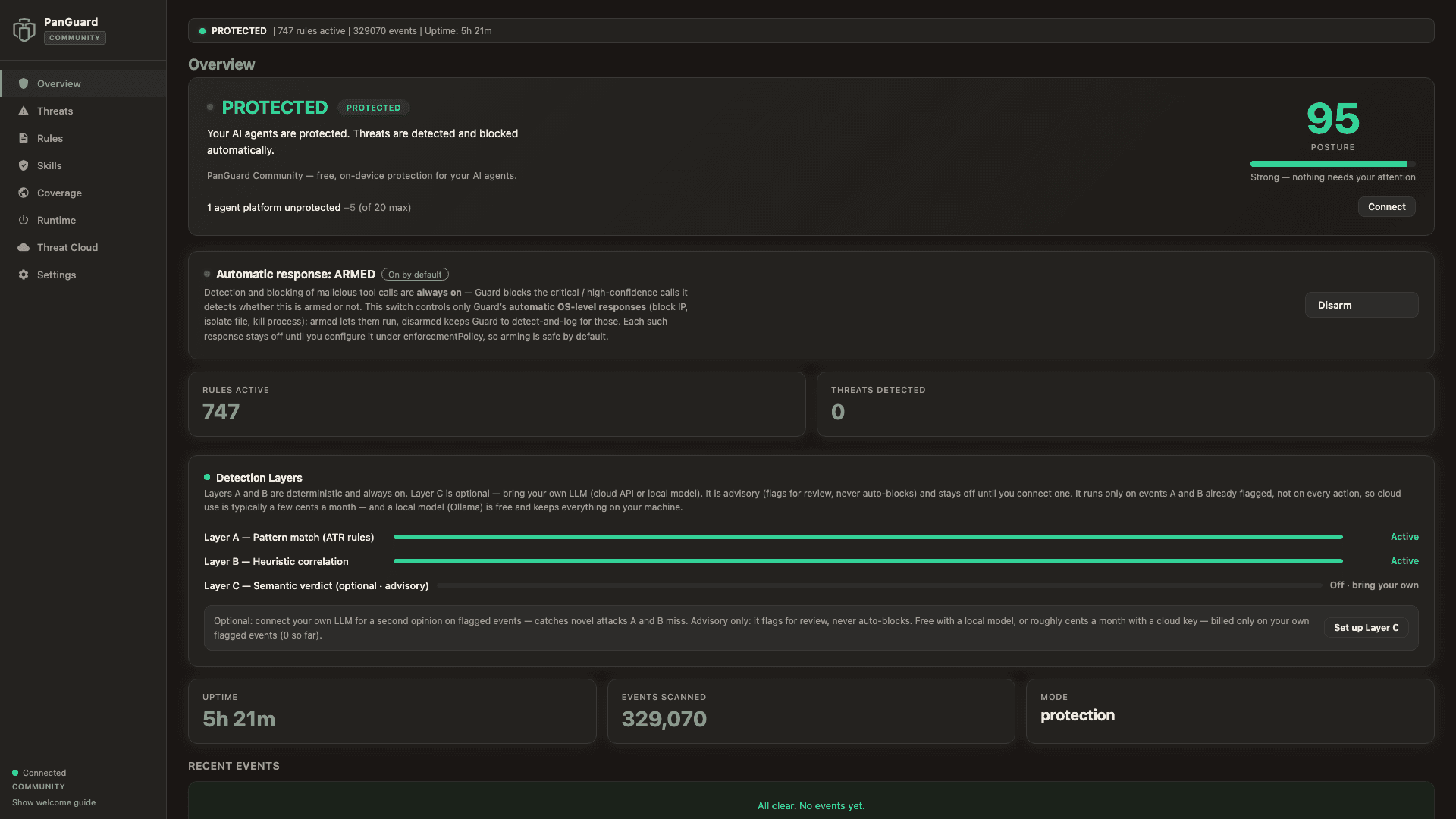Click the green status dot in top bar

[x=202, y=31]
